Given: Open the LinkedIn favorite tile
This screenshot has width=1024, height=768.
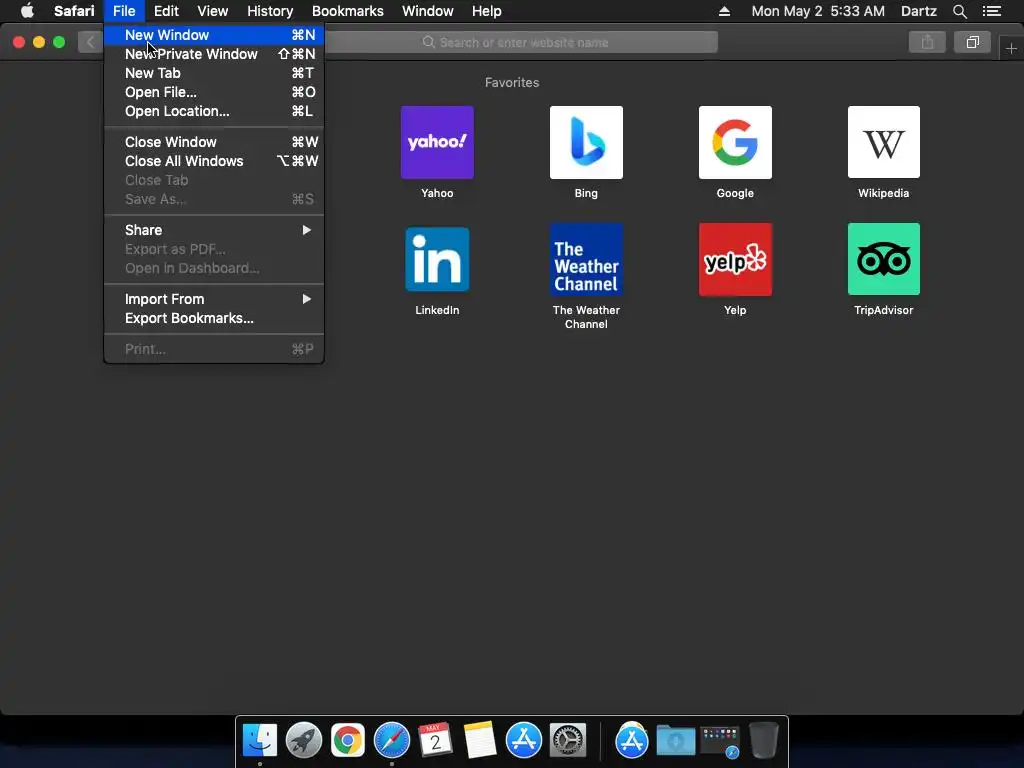Looking at the screenshot, I should point(437,259).
